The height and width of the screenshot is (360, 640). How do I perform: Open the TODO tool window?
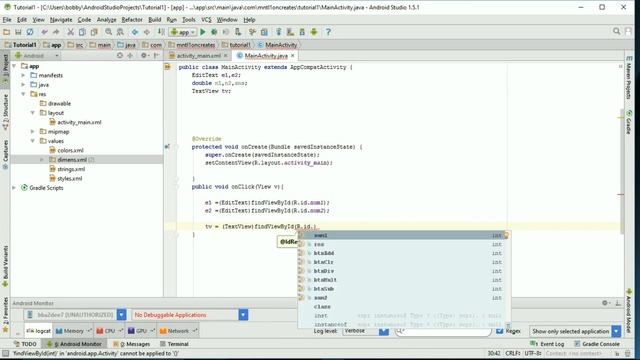pyautogui.click(x=25, y=344)
